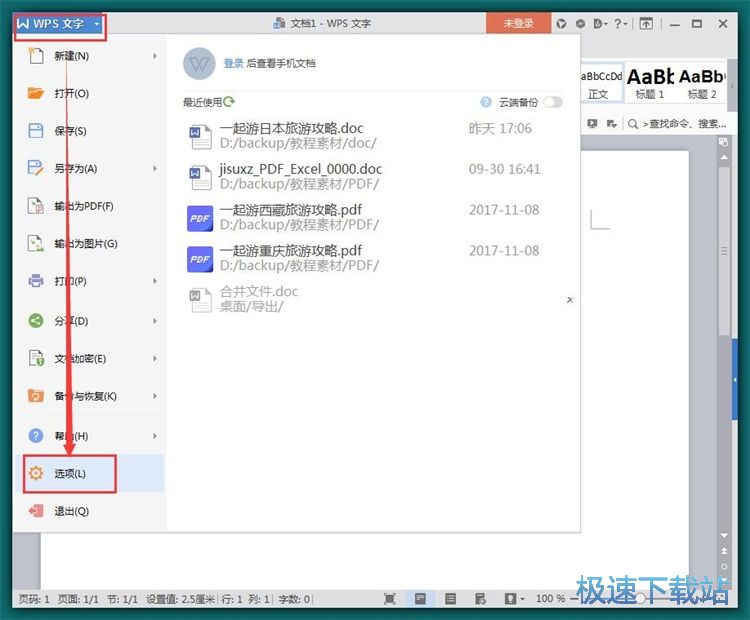Screen dimensions: 750x620
Task: Click 字数: 0 in status bar
Action: 294,599
